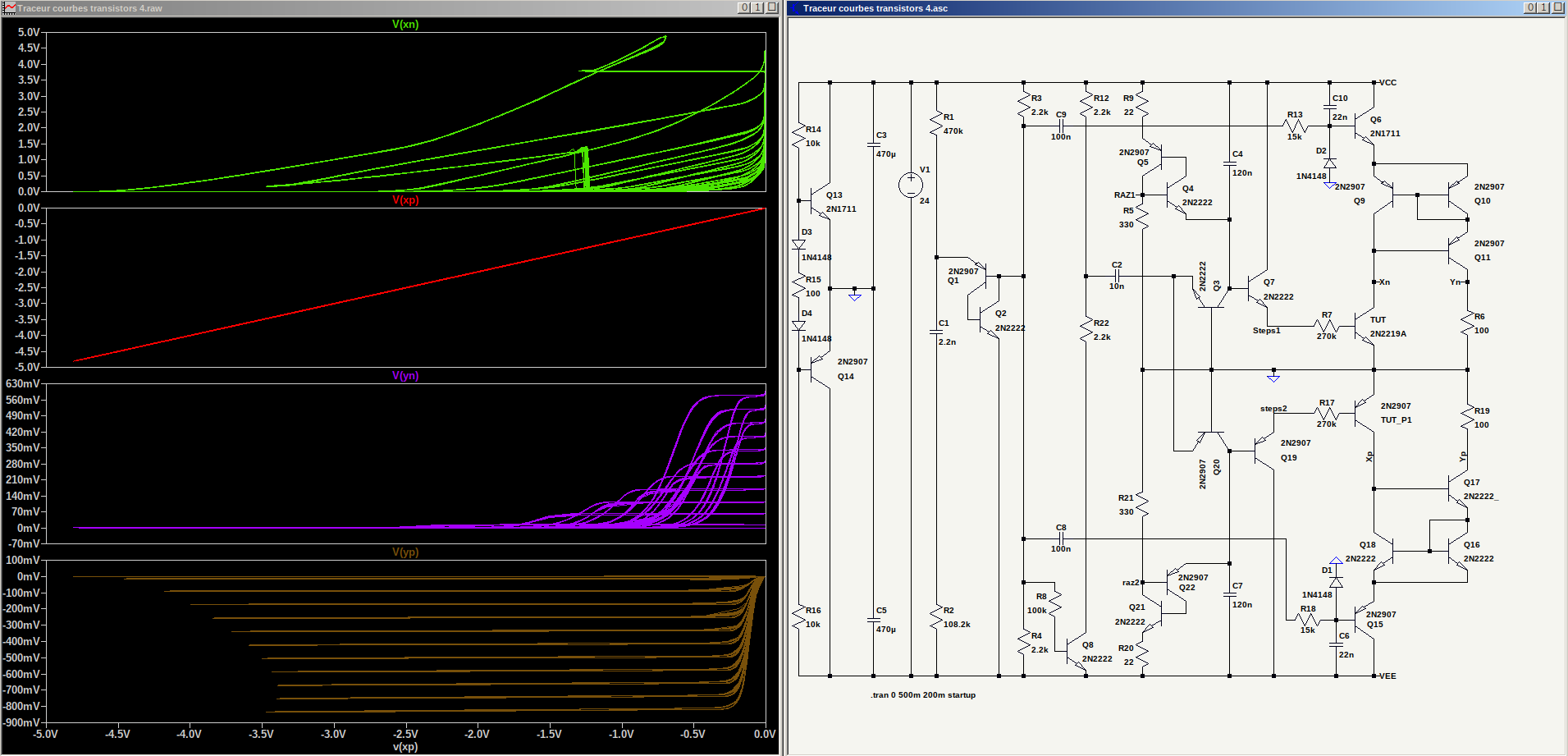Click the VCC net label
Viewport: 1568px width, 756px height.
click(x=1387, y=83)
